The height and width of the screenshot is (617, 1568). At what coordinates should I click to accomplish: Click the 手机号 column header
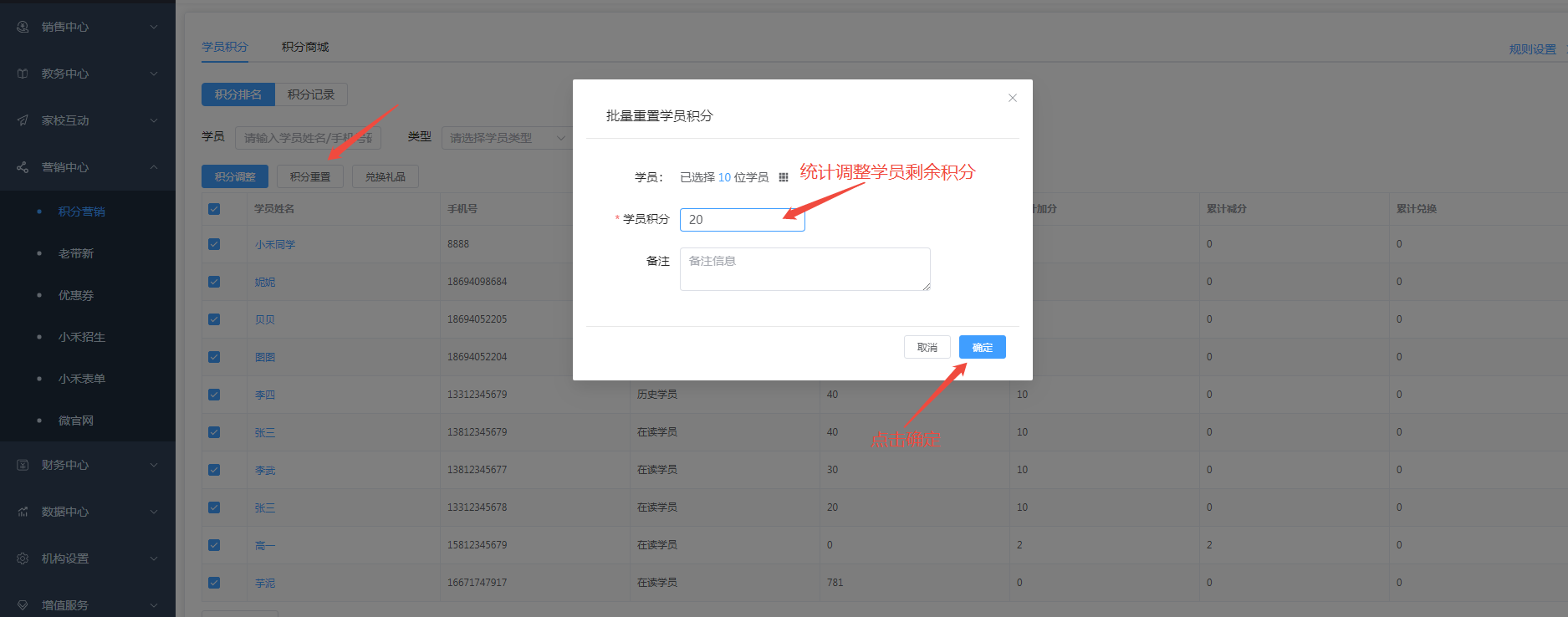click(462, 209)
